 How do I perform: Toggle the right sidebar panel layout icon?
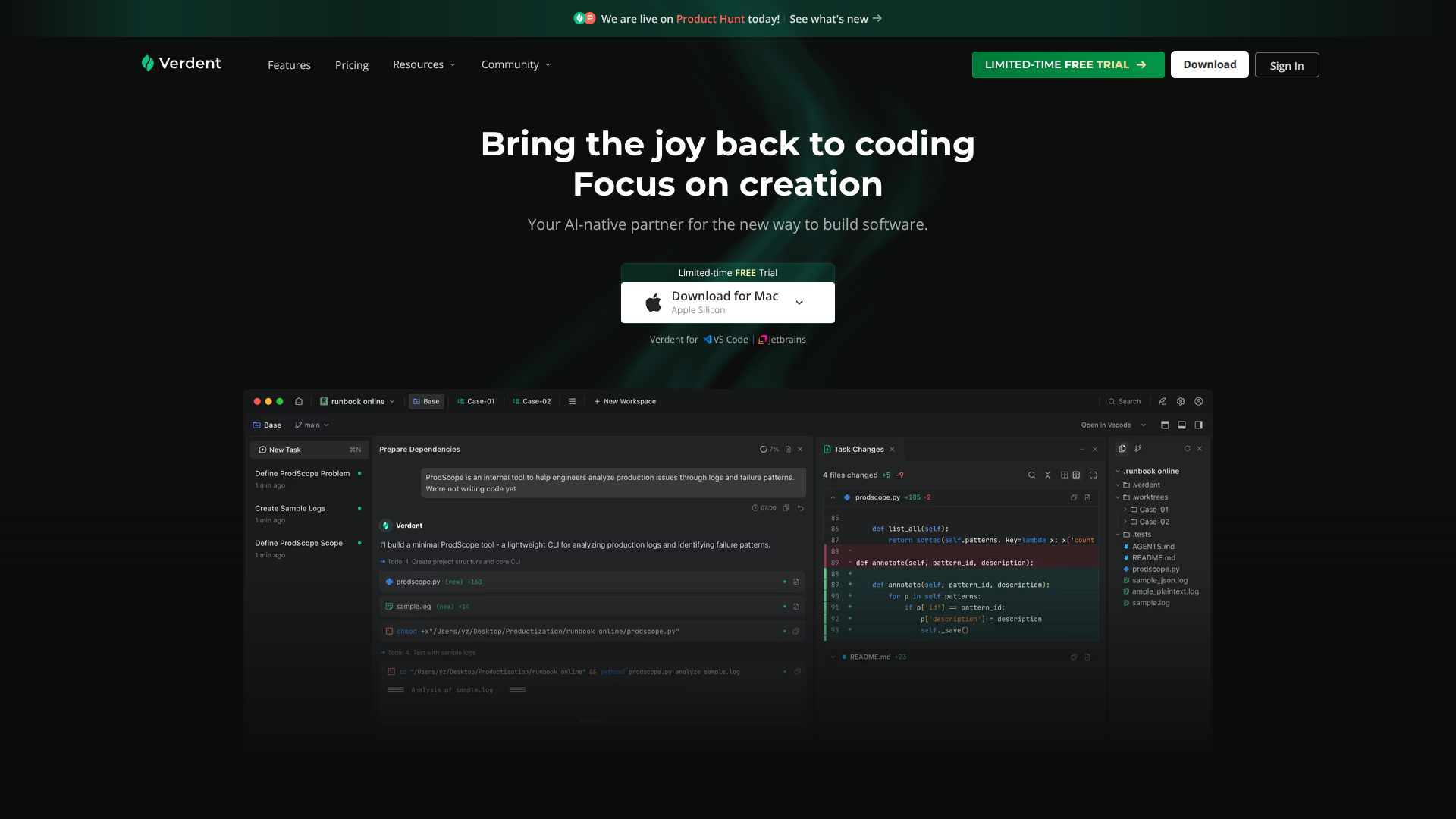tap(1199, 425)
